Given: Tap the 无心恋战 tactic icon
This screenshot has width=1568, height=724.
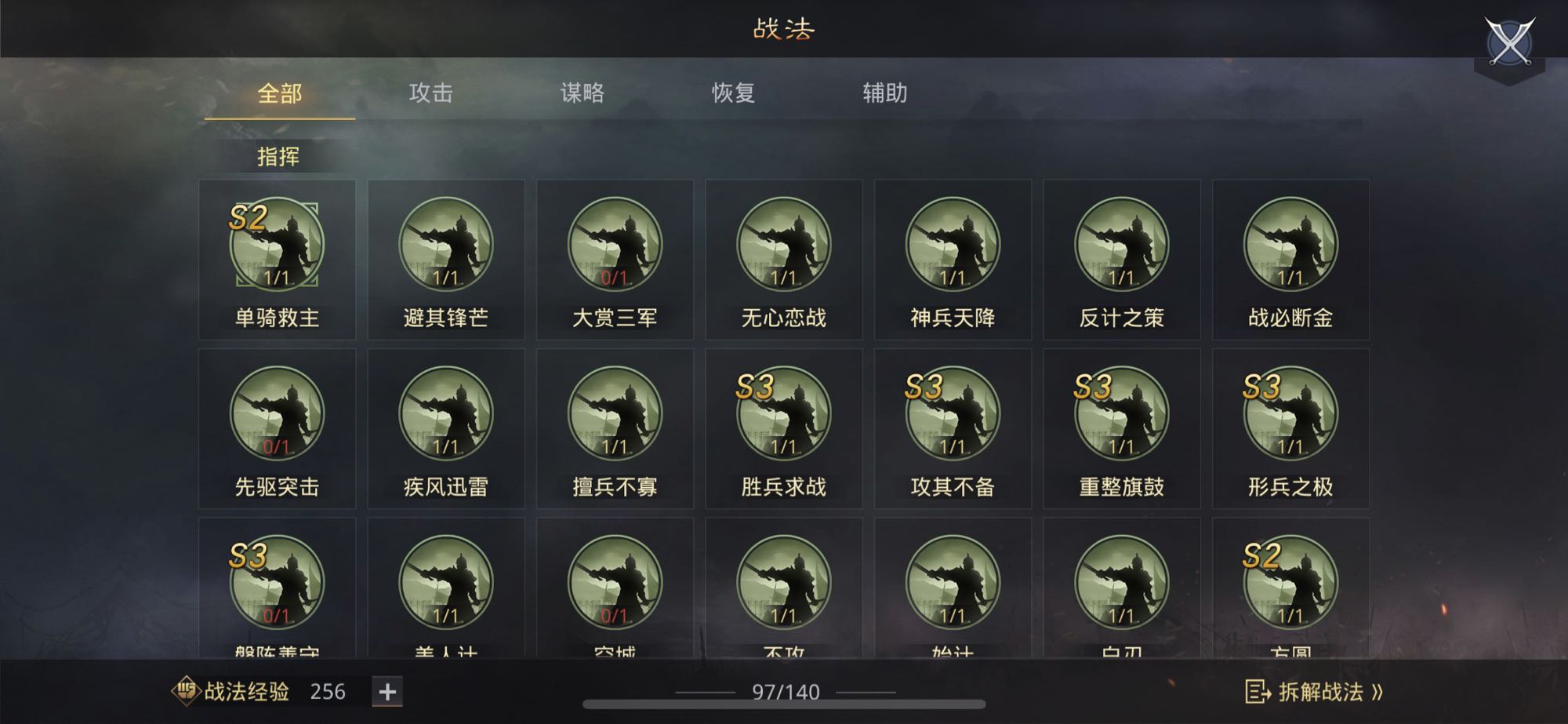Looking at the screenshot, I should [x=784, y=244].
